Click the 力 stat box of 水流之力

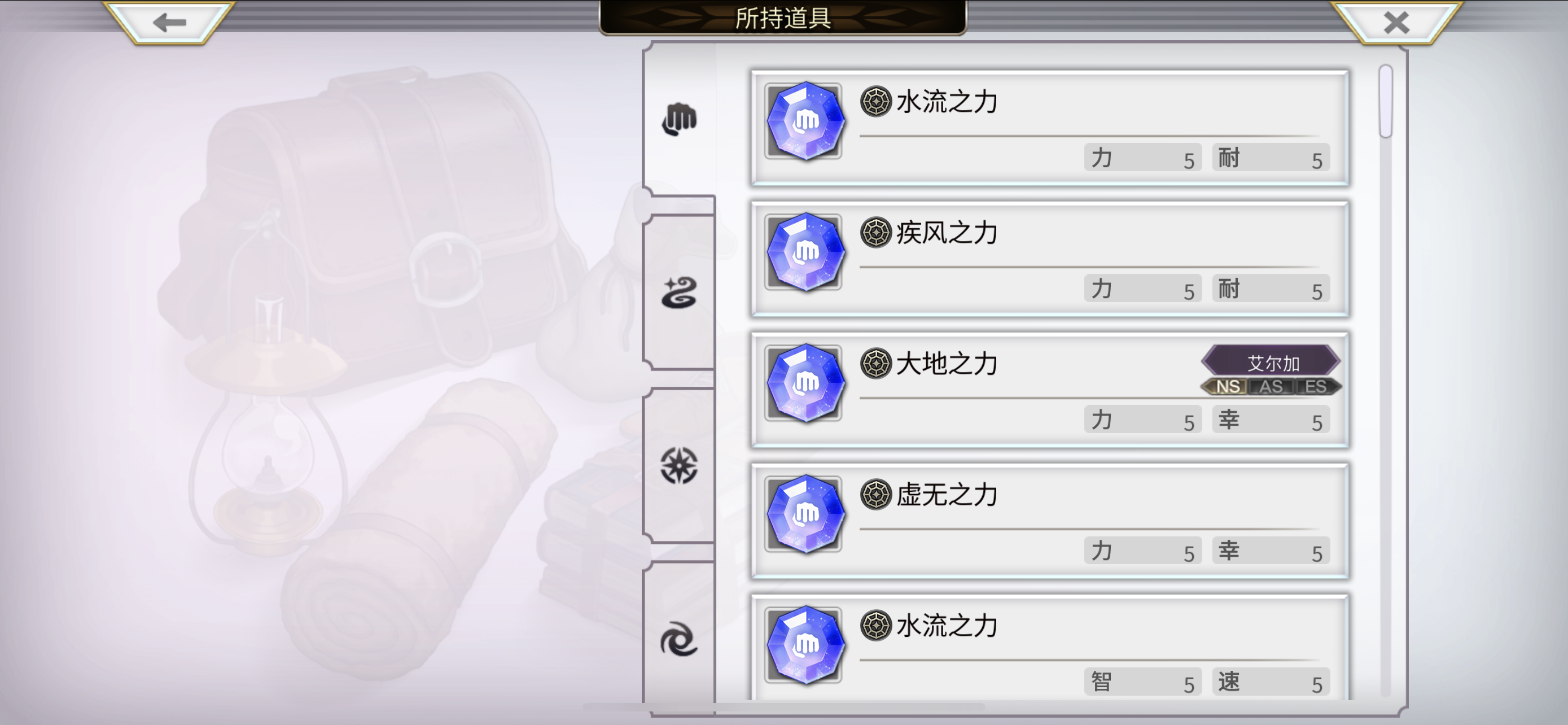point(1142,158)
